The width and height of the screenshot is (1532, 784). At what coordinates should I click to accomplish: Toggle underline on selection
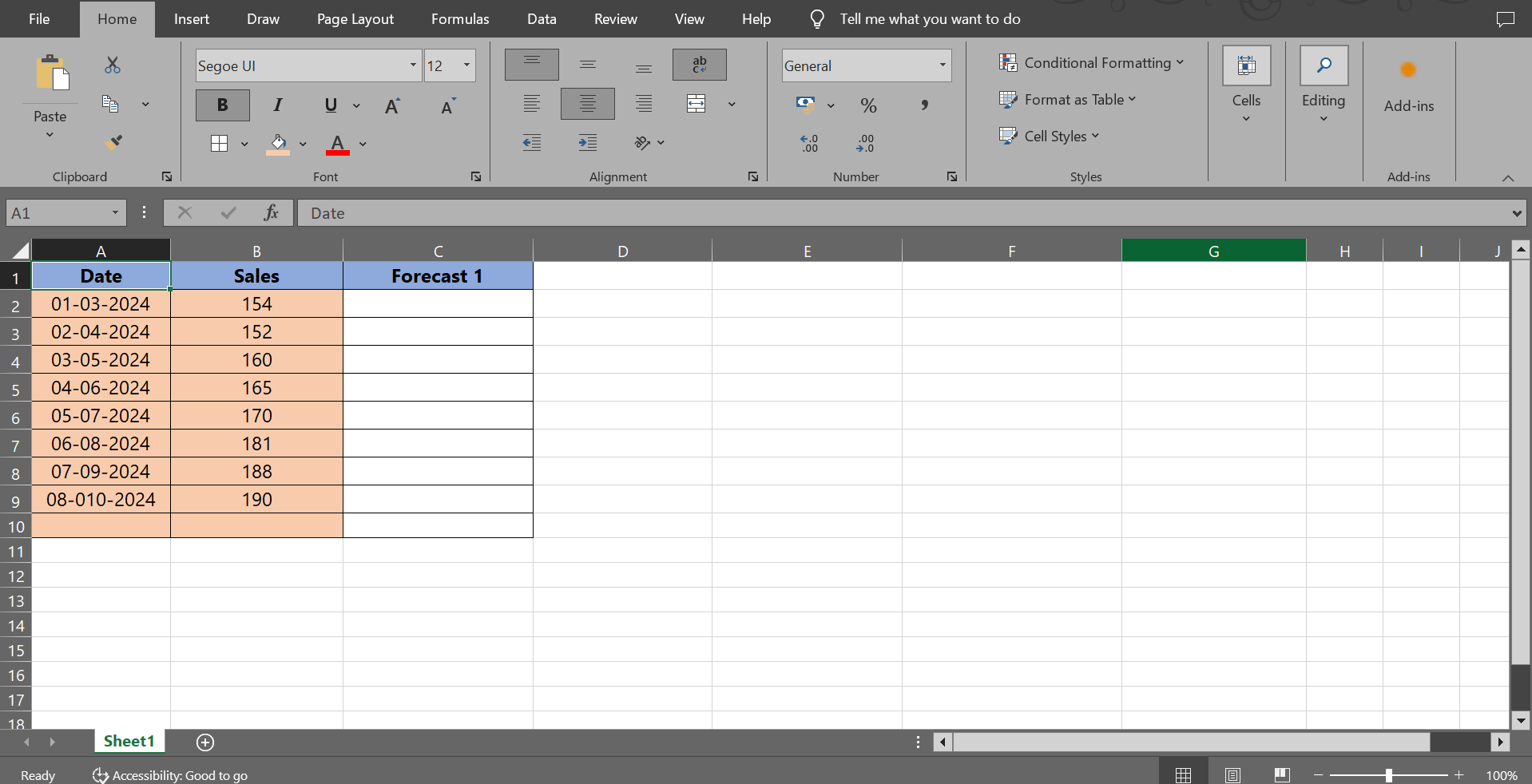click(x=329, y=105)
